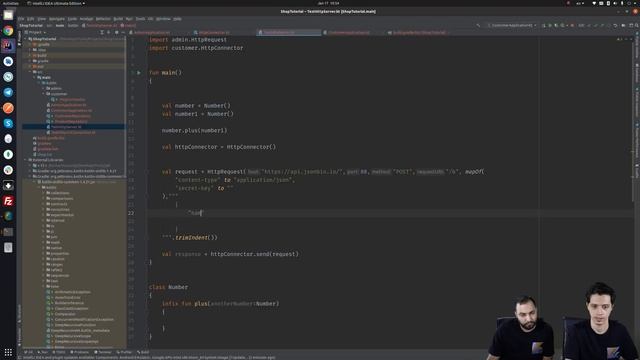Open Telegram from the dock
This screenshot has height=360, width=640.
point(8,92)
